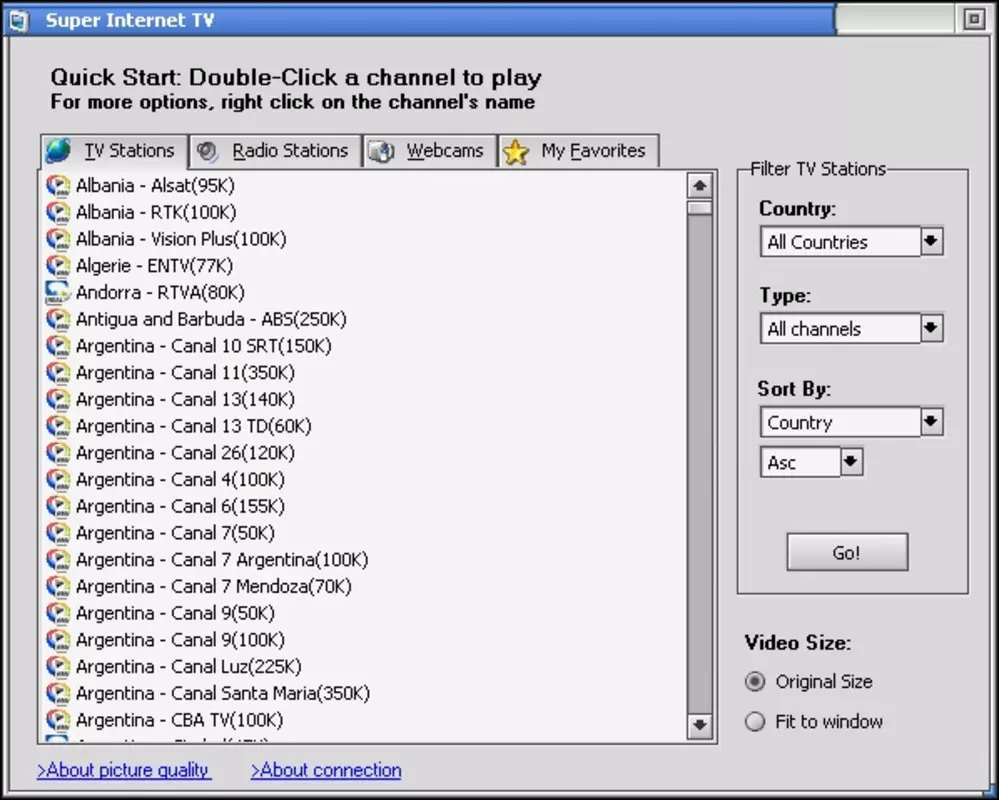Click the icon beside Argentina - Canal 9(100K)
999x800 pixels.
(x=58, y=641)
